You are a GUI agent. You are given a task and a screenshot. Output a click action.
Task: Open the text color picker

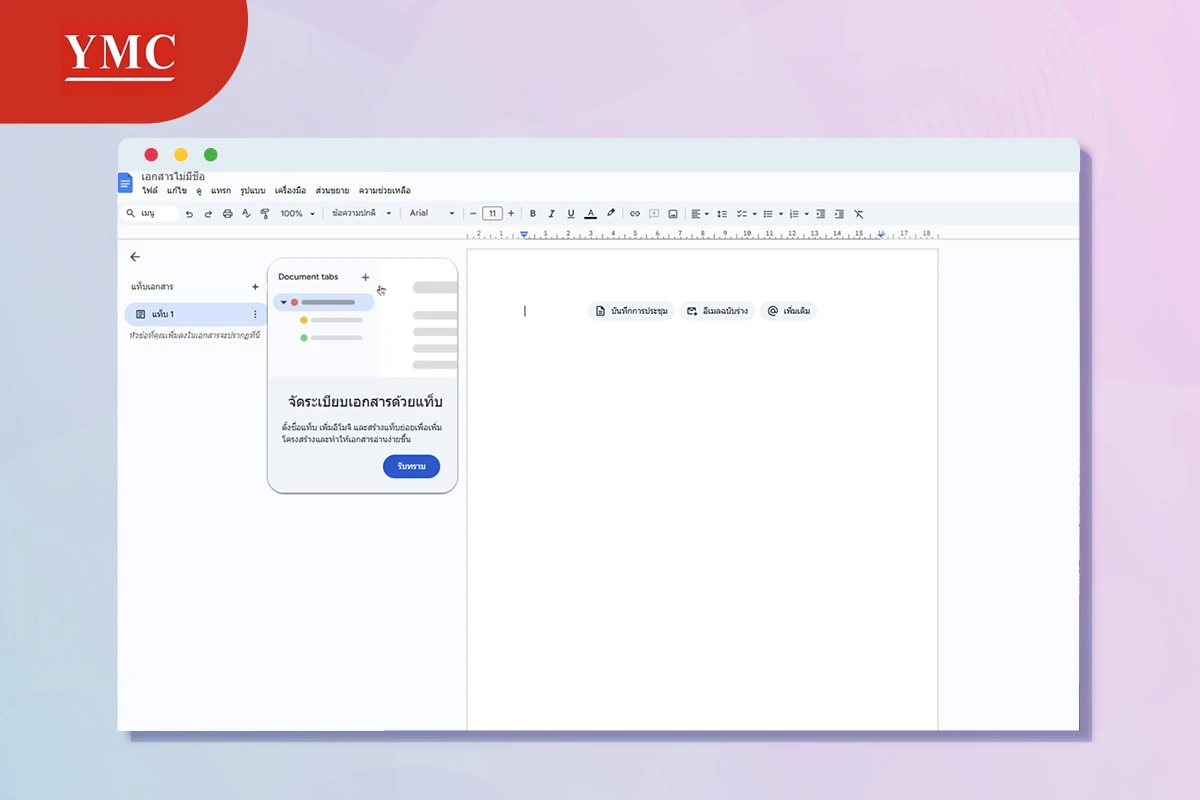[x=590, y=213]
